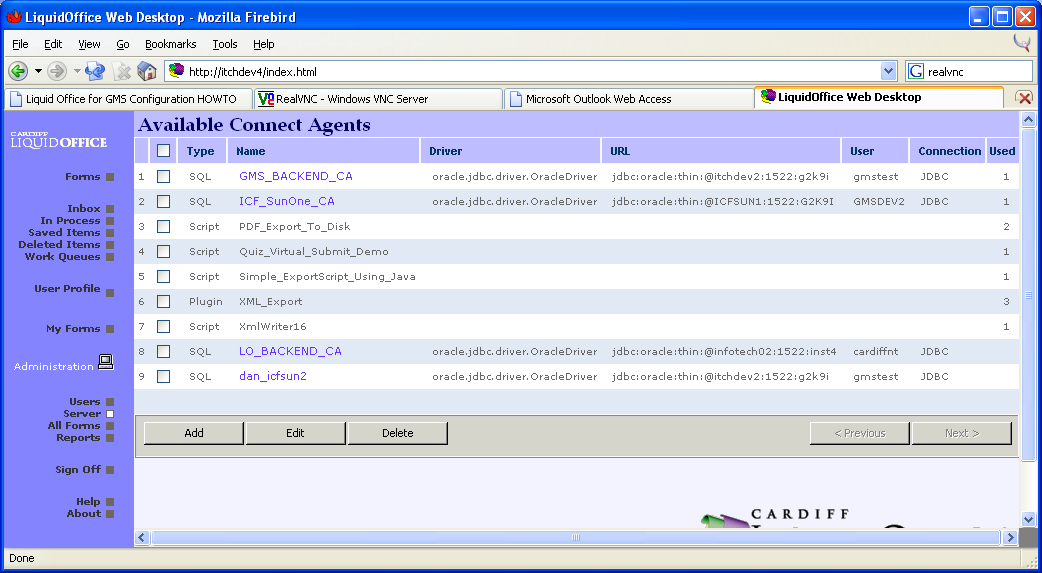Viewport: 1042px width, 573px height.
Task: Expand the Forward button history dropdown arrow
Action: click(x=76, y=71)
